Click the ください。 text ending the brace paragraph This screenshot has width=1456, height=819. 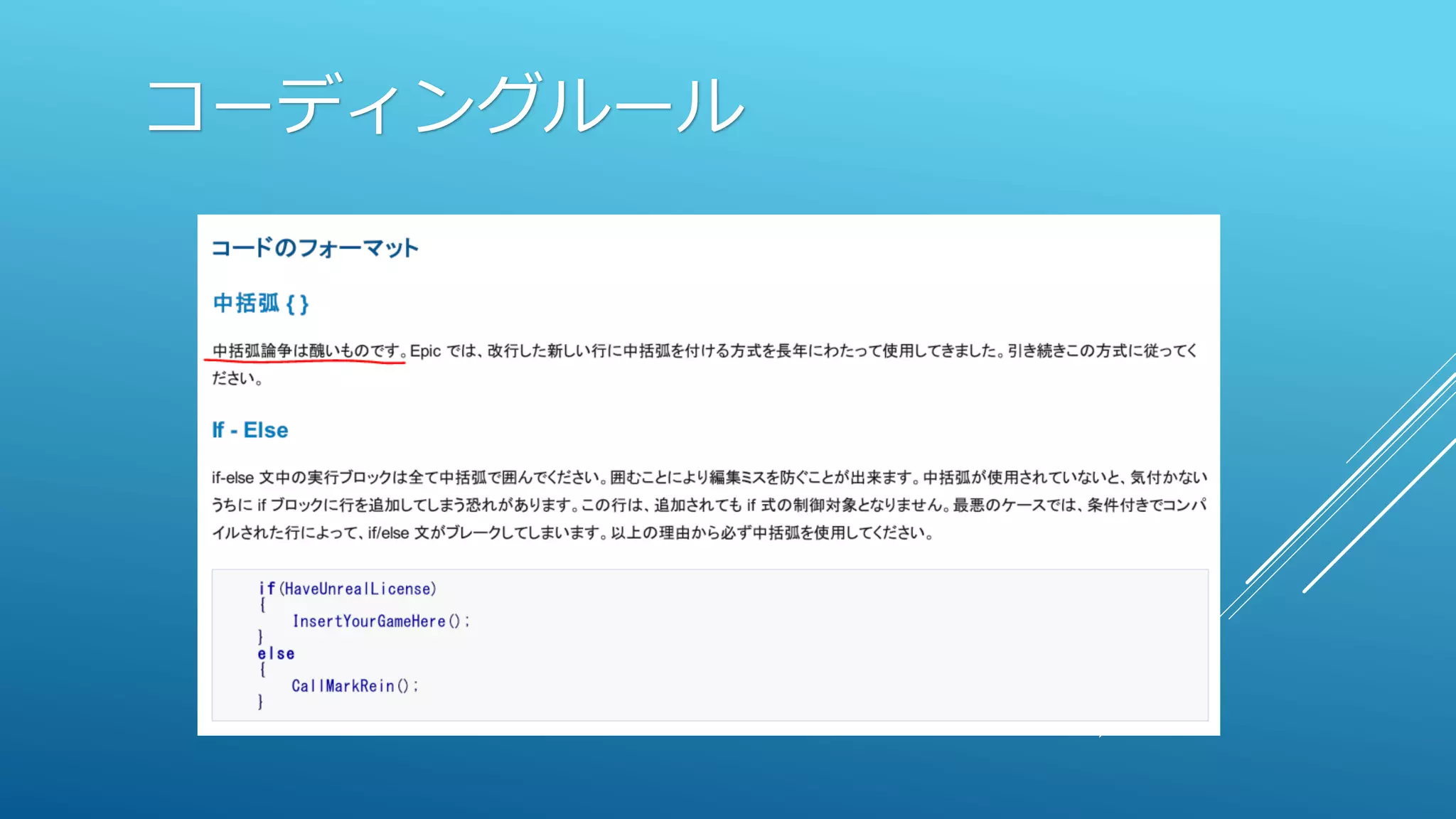[x=237, y=378]
